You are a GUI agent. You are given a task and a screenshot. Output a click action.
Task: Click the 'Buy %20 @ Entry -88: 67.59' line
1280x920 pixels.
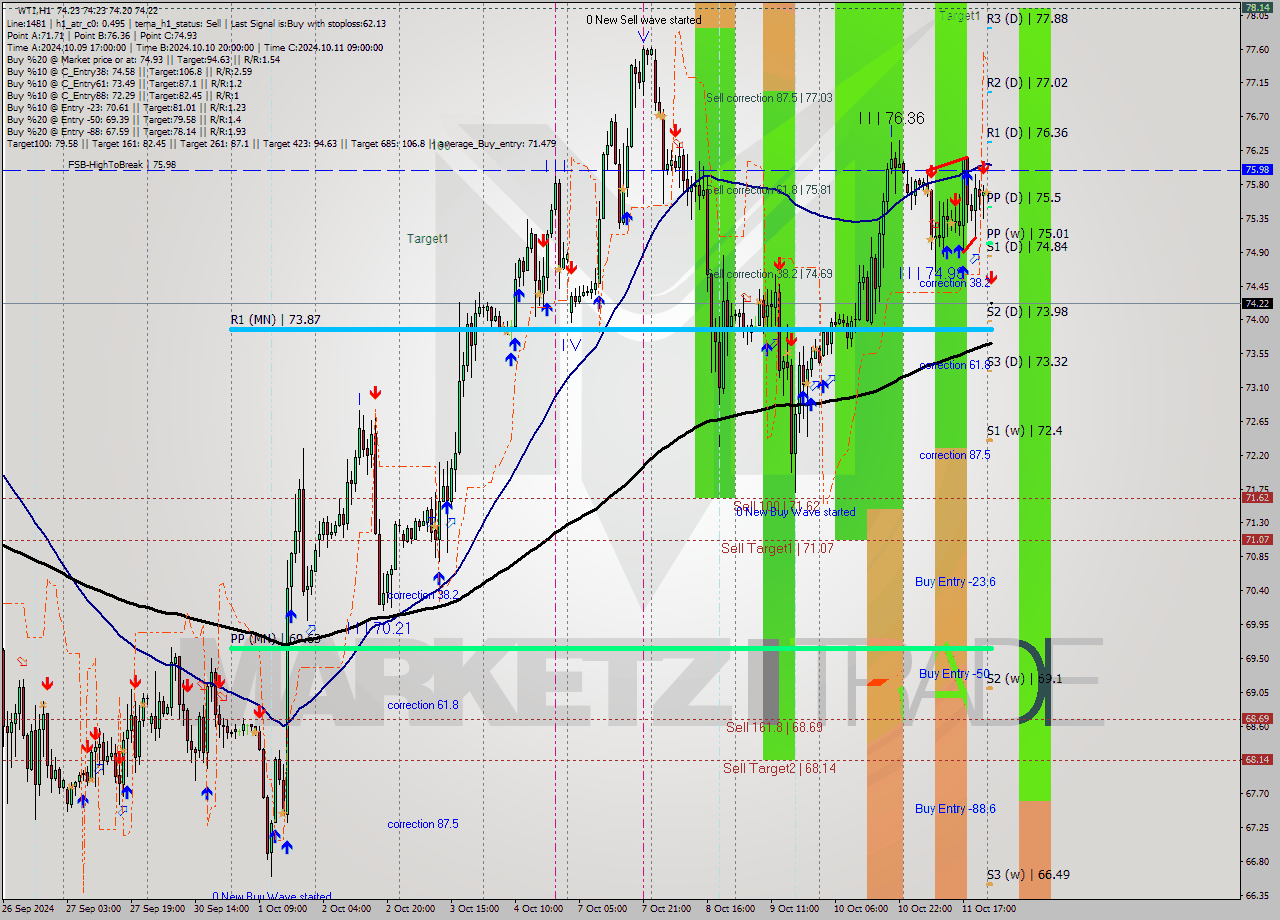tap(125, 132)
